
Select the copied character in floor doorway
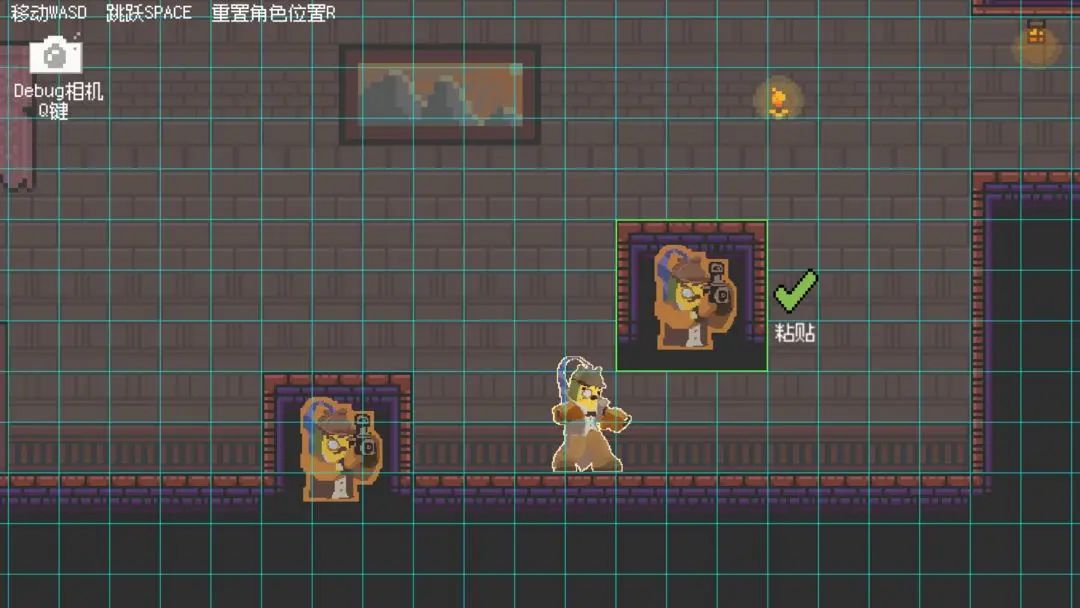tap(340, 449)
